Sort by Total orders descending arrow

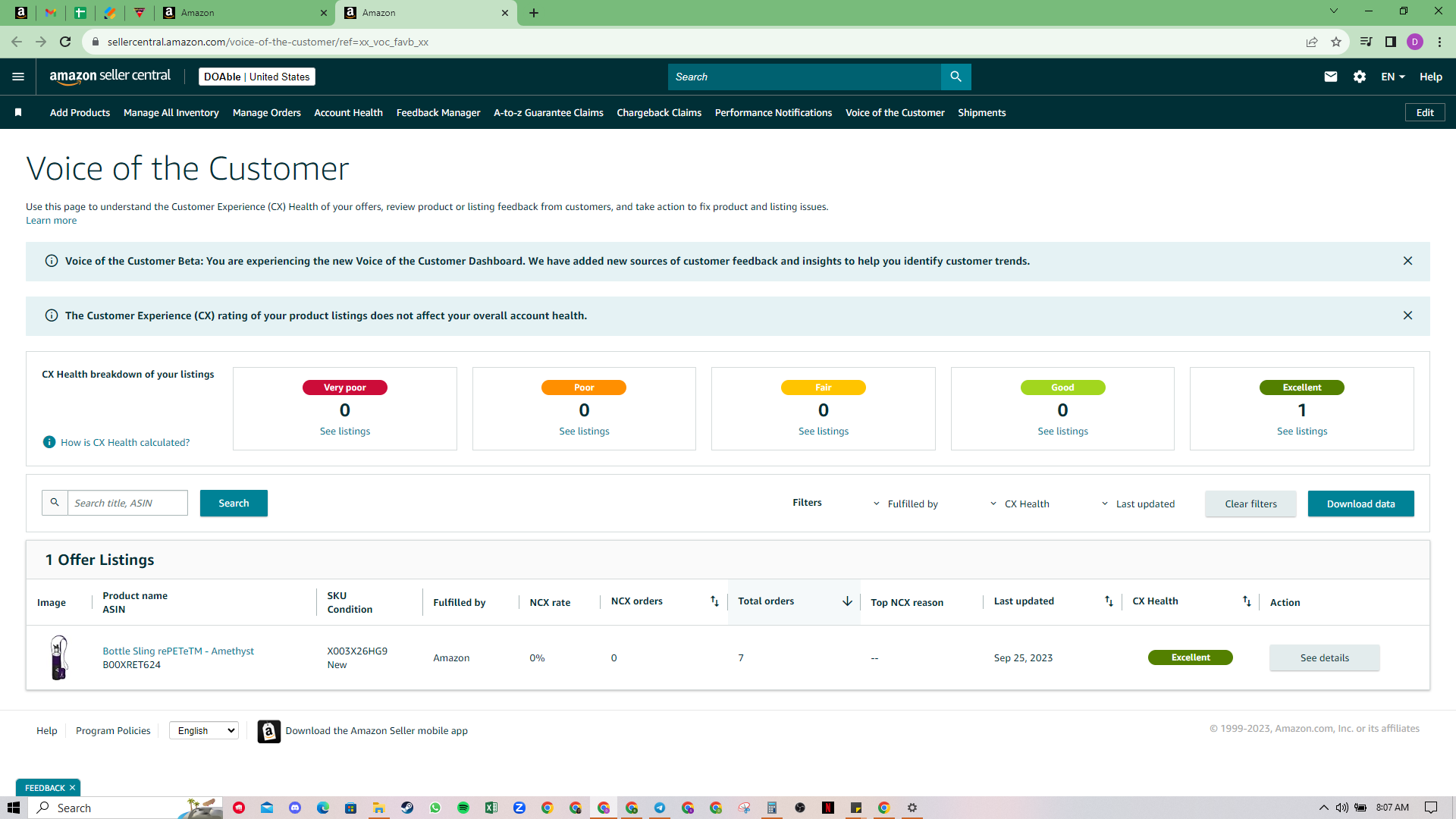click(x=847, y=601)
